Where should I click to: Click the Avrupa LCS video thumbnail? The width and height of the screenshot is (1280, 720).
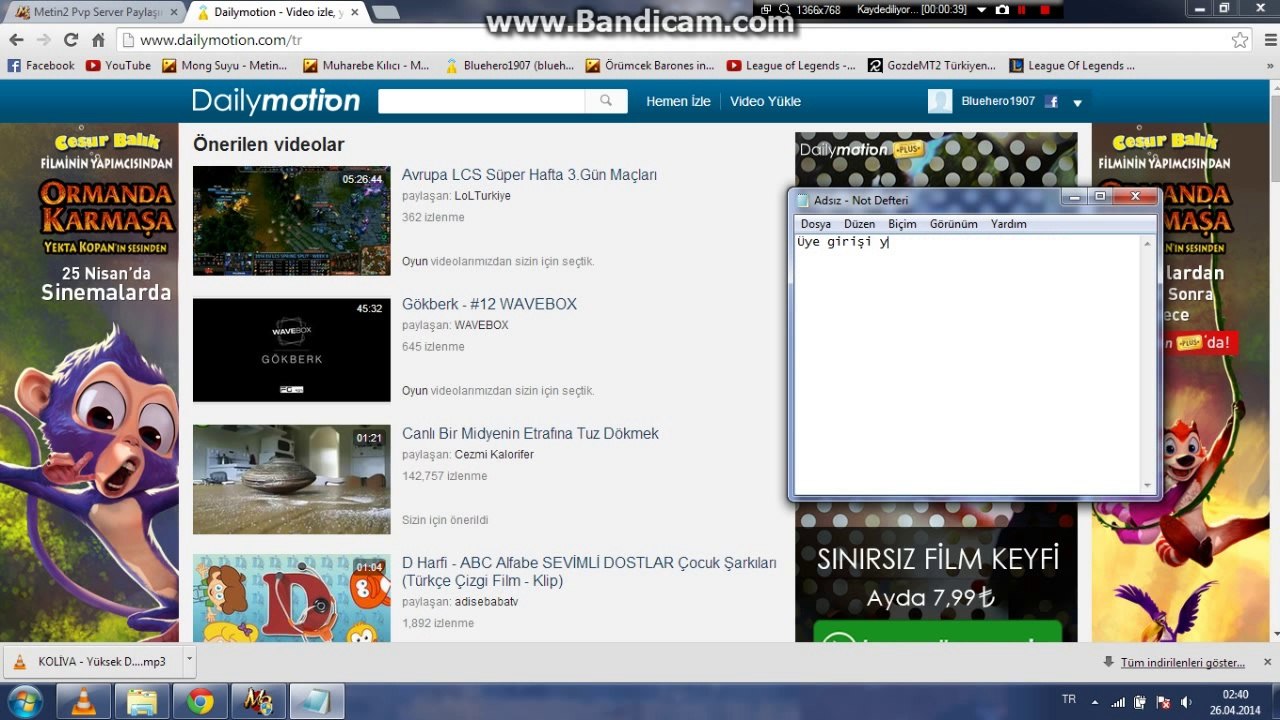coord(291,220)
